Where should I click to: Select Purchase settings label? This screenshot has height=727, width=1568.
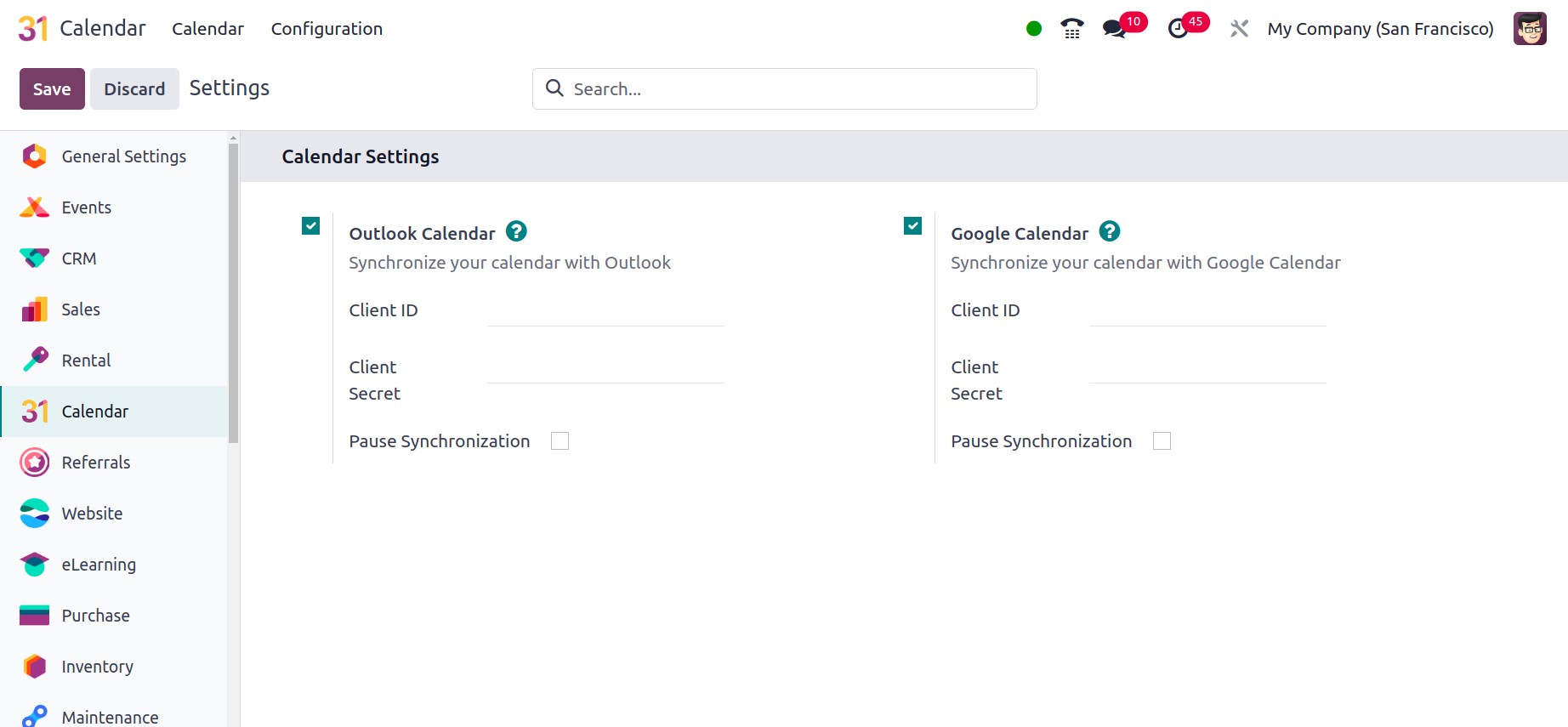coord(95,616)
